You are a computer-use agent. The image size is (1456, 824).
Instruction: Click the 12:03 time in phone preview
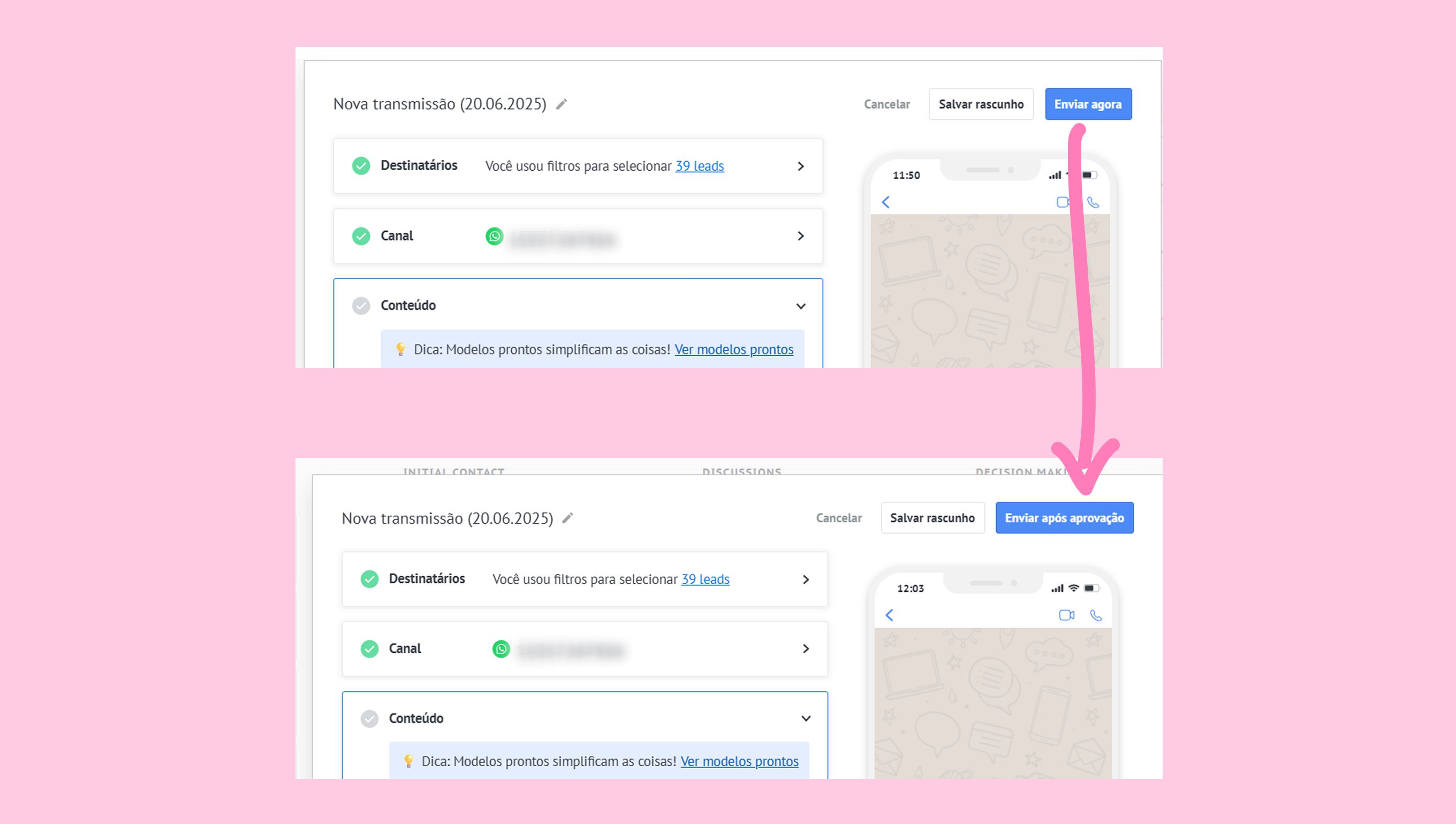coord(911,589)
